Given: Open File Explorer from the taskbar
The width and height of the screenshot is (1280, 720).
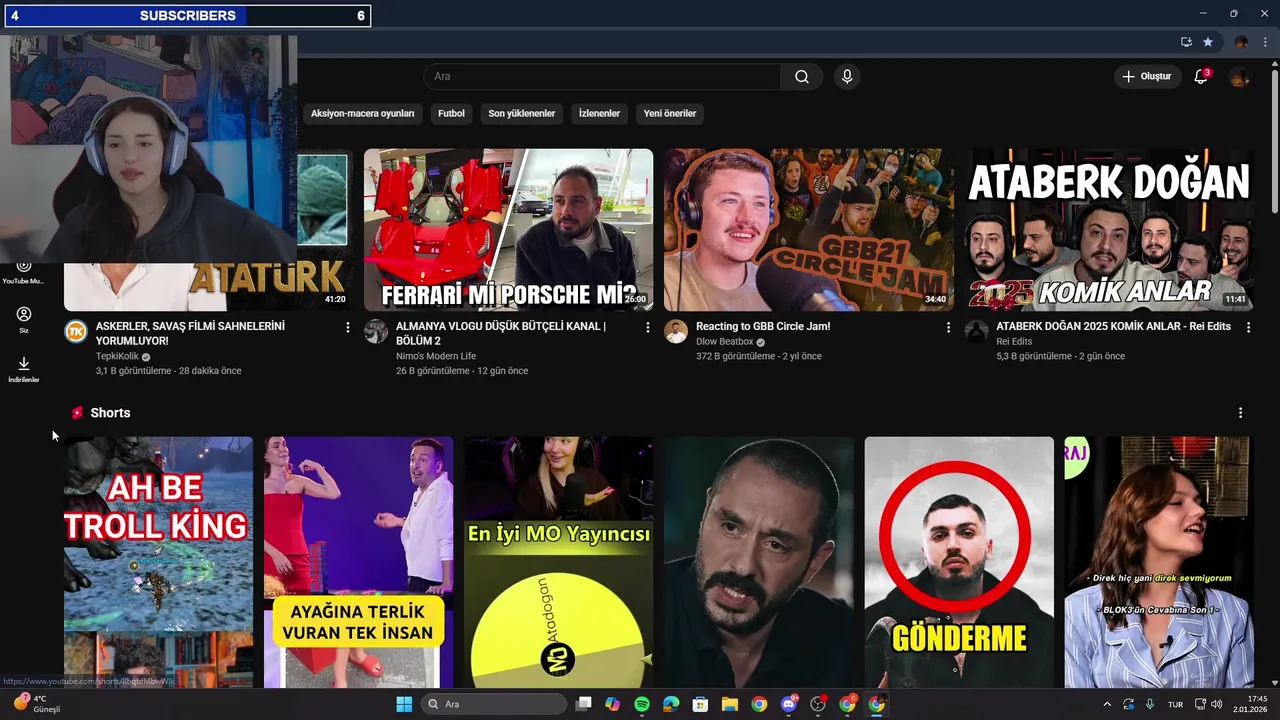Looking at the screenshot, I should coord(730,704).
